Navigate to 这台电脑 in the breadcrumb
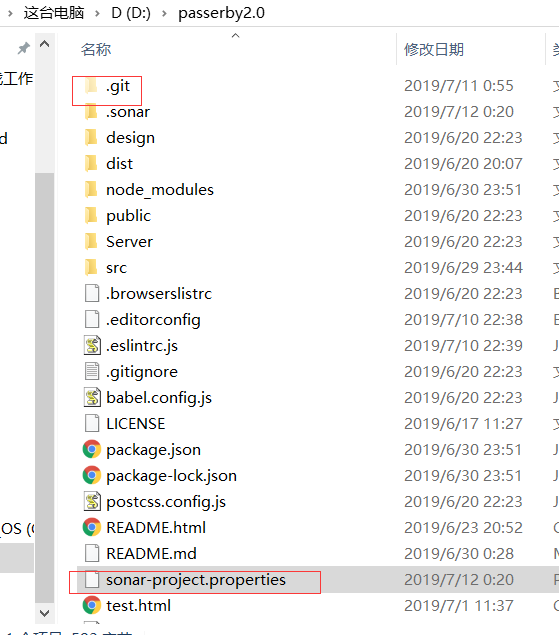The width and height of the screenshot is (559, 635). point(54,13)
